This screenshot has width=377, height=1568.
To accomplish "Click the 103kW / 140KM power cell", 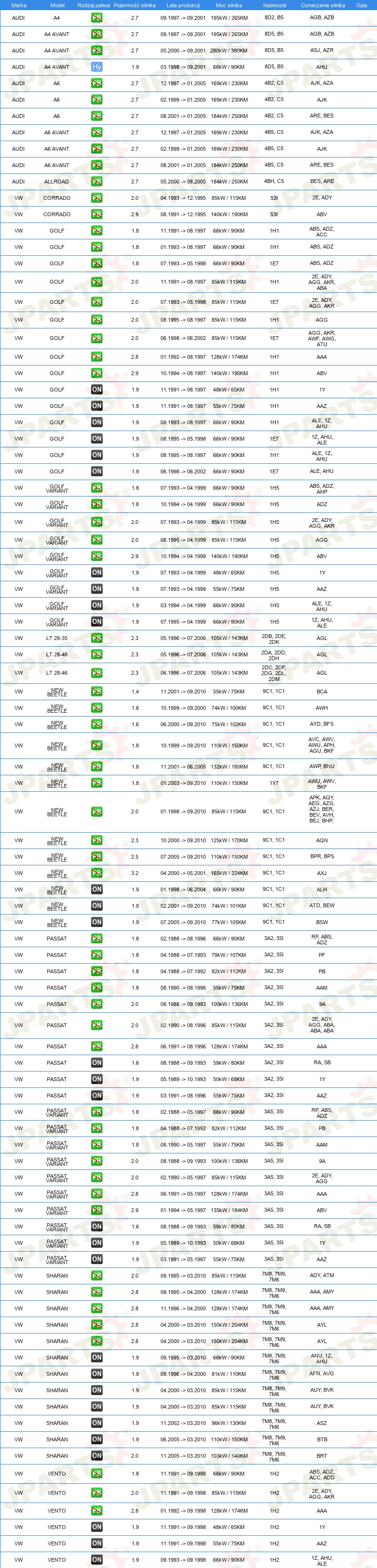I will coord(229,1456).
